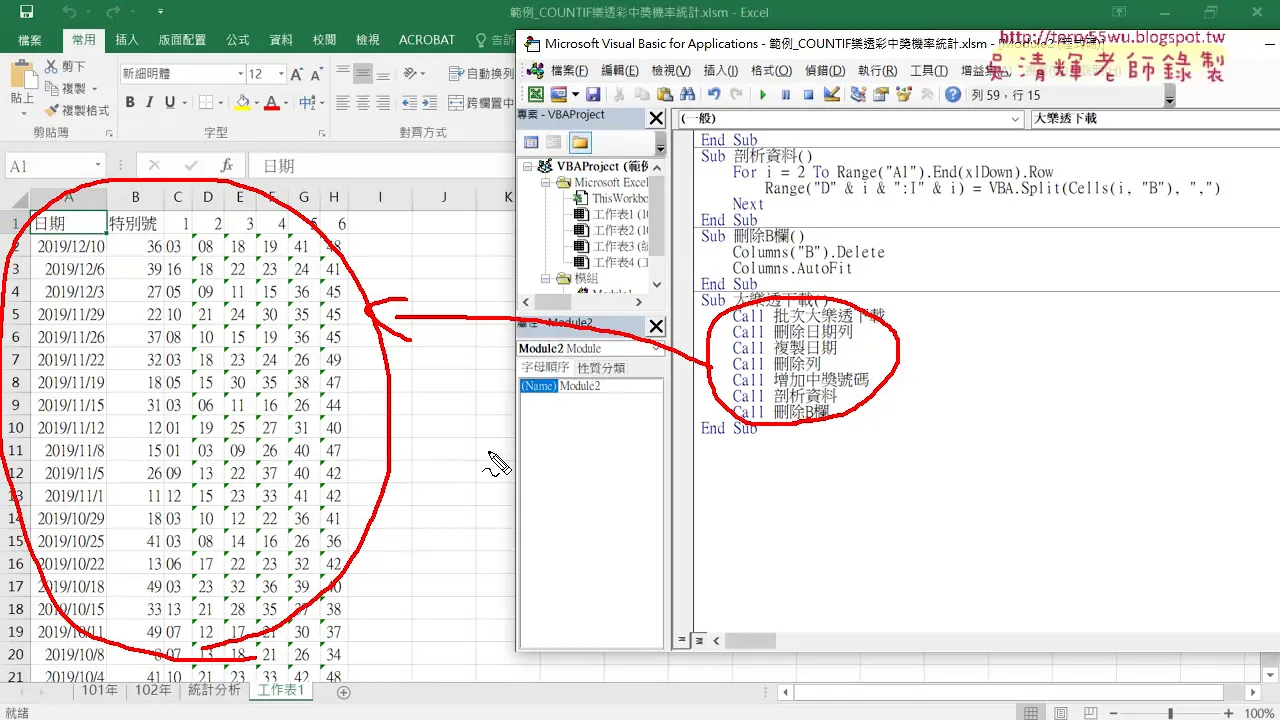
Task: Open Object Browser icon in VBA toolbar
Action: point(904,94)
